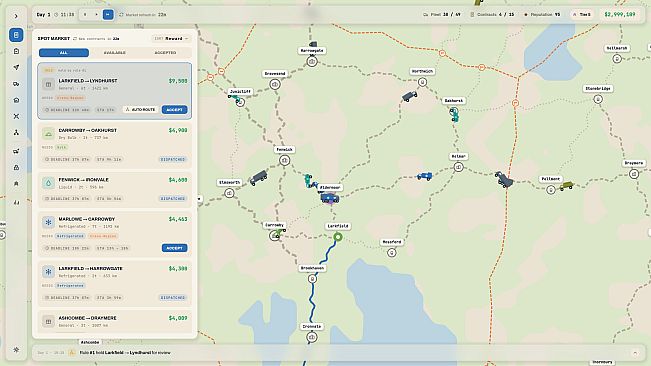Select the Ashcombe to Draymere contract title

pos(88,318)
